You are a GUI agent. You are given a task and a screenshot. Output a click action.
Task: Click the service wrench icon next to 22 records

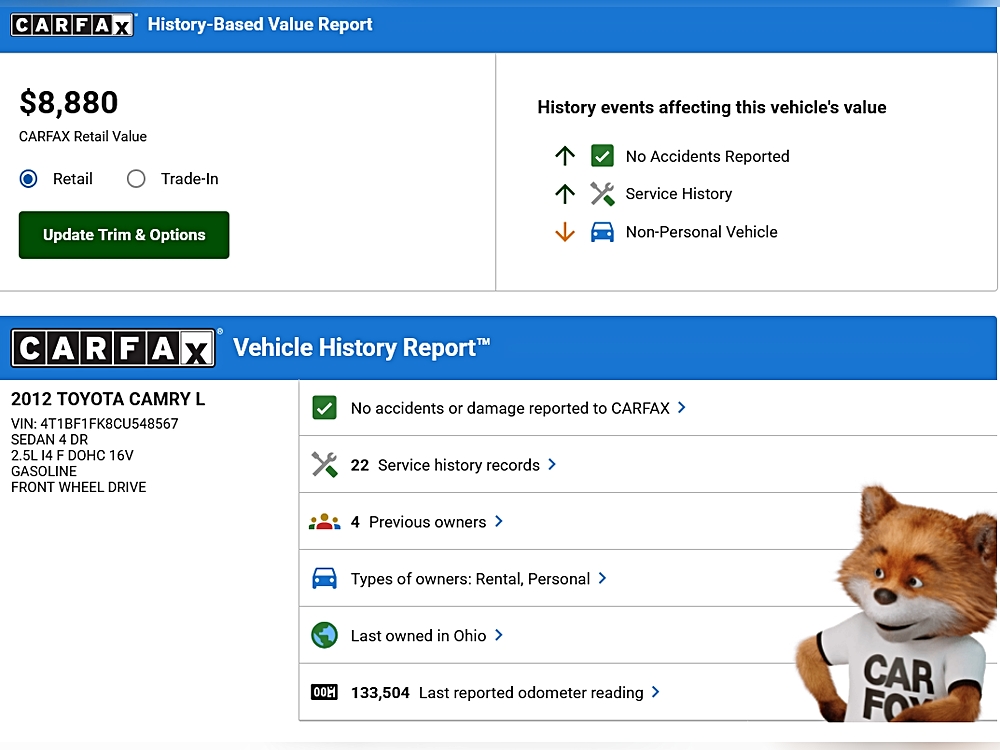[x=324, y=465]
